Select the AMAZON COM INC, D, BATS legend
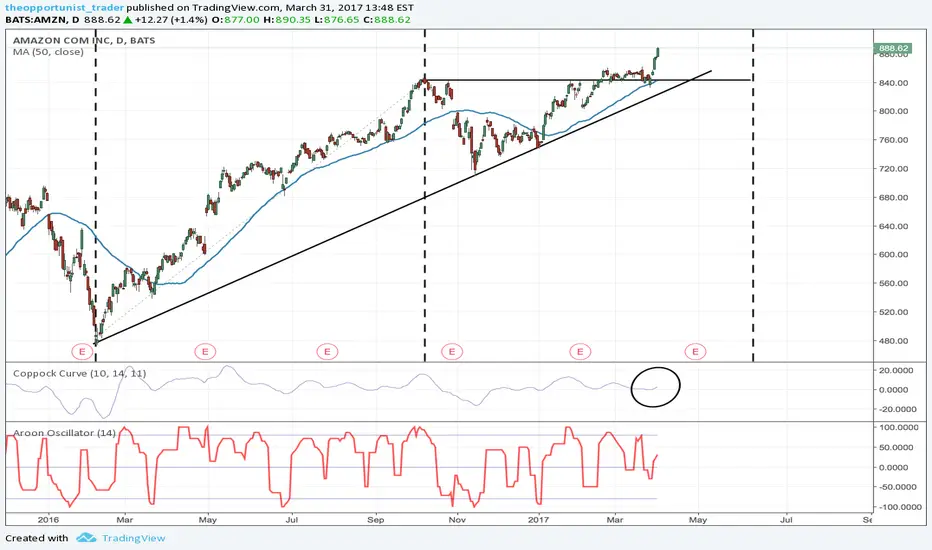 (84, 40)
